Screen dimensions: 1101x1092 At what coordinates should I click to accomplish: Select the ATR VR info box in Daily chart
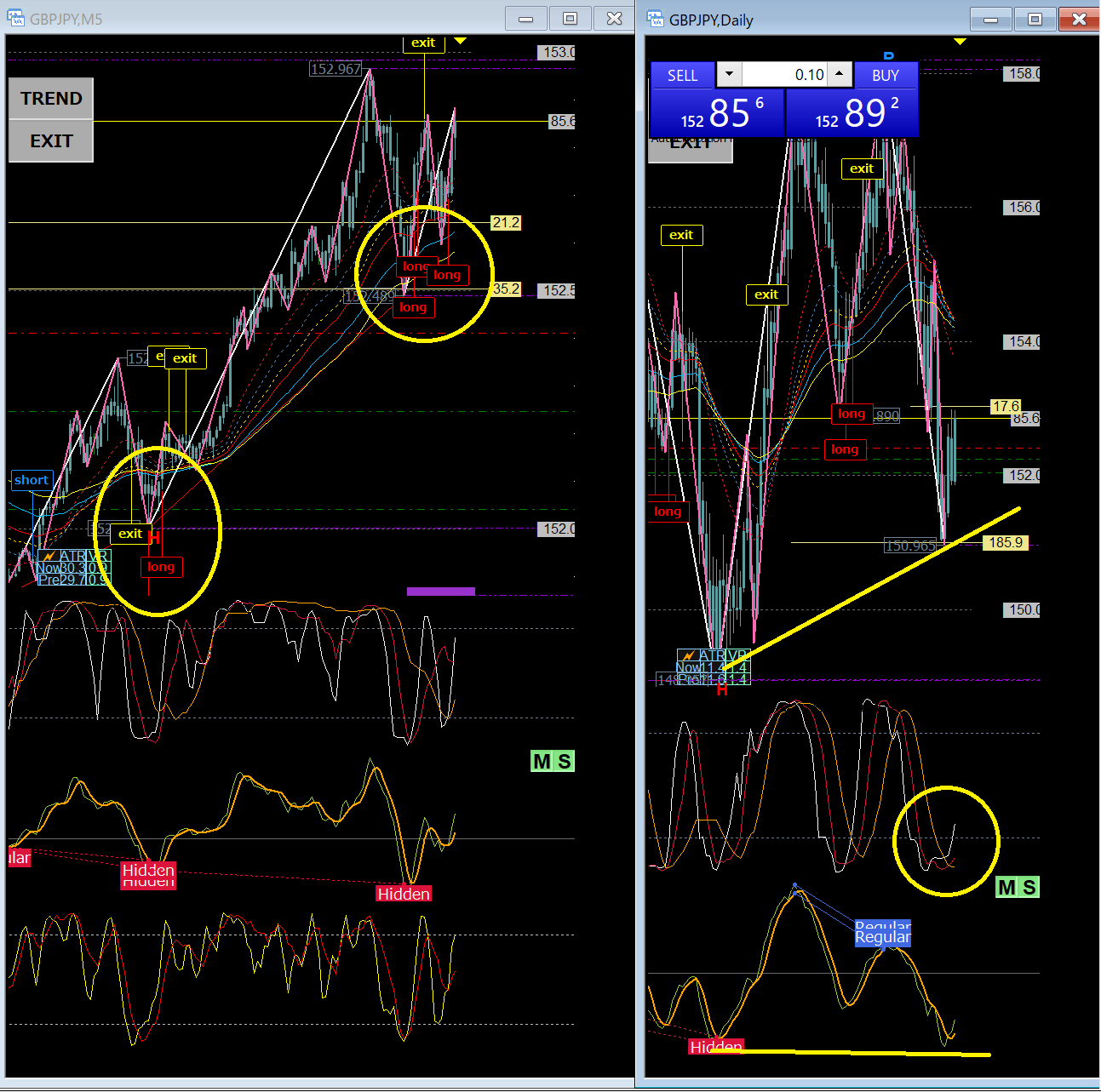click(713, 667)
